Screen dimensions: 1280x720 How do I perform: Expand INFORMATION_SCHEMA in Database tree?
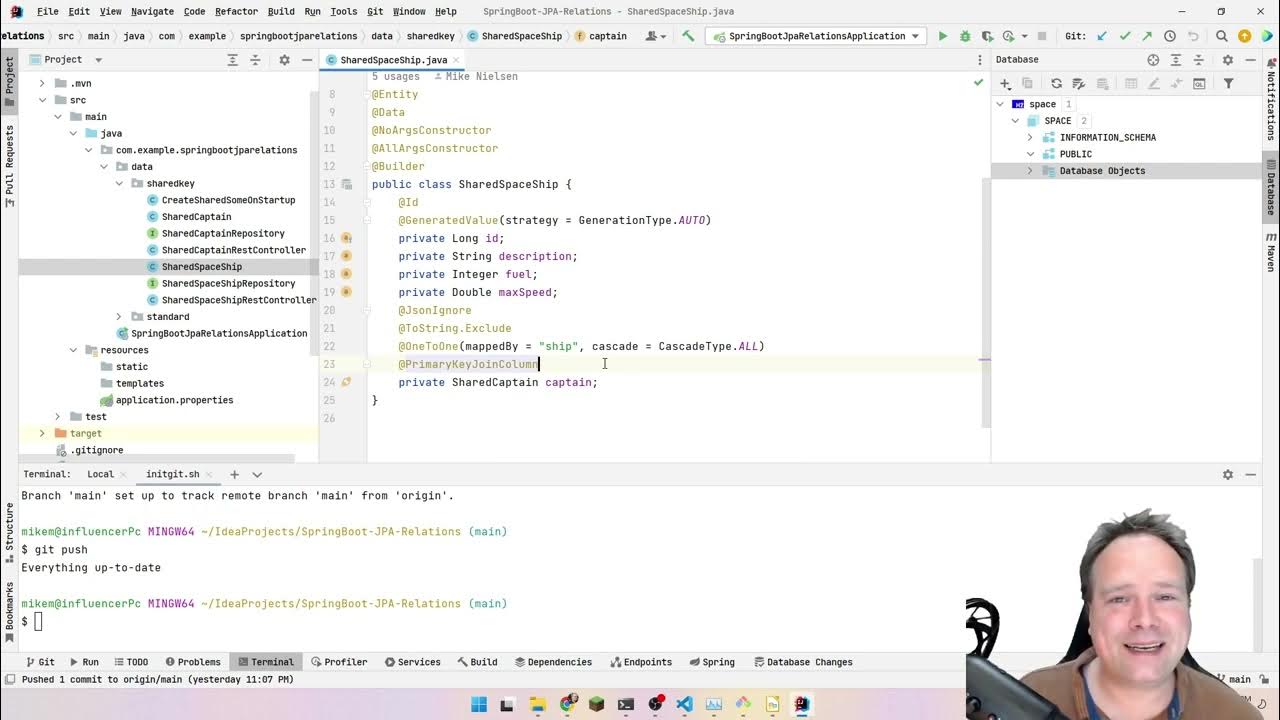pyautogui.click(x=1030, y=138)
